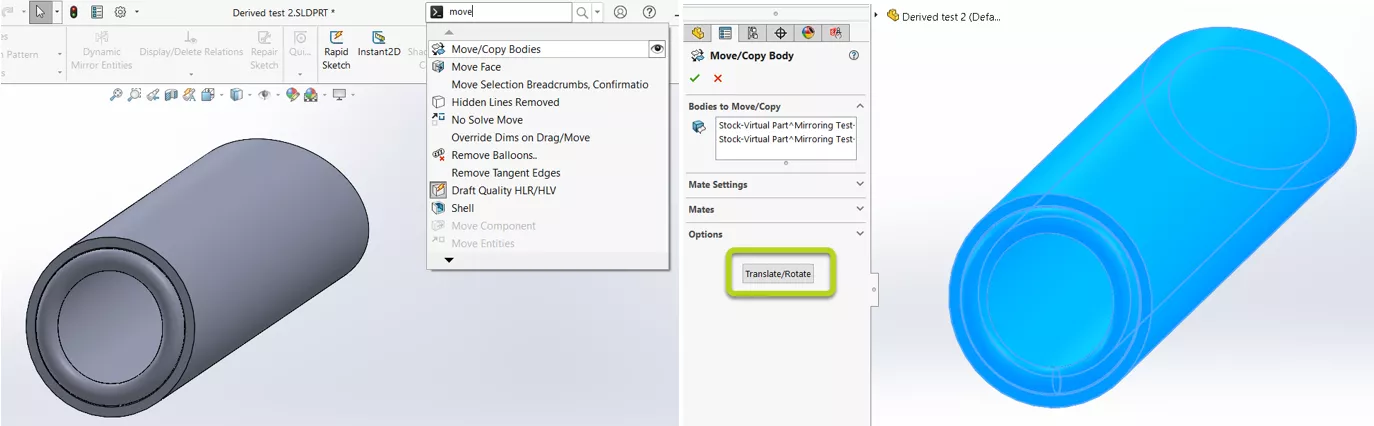Switch to the FeatureManager tab icon
Image resolution: width=1374 pixels, height=426 pixels.
pos(698,33)
